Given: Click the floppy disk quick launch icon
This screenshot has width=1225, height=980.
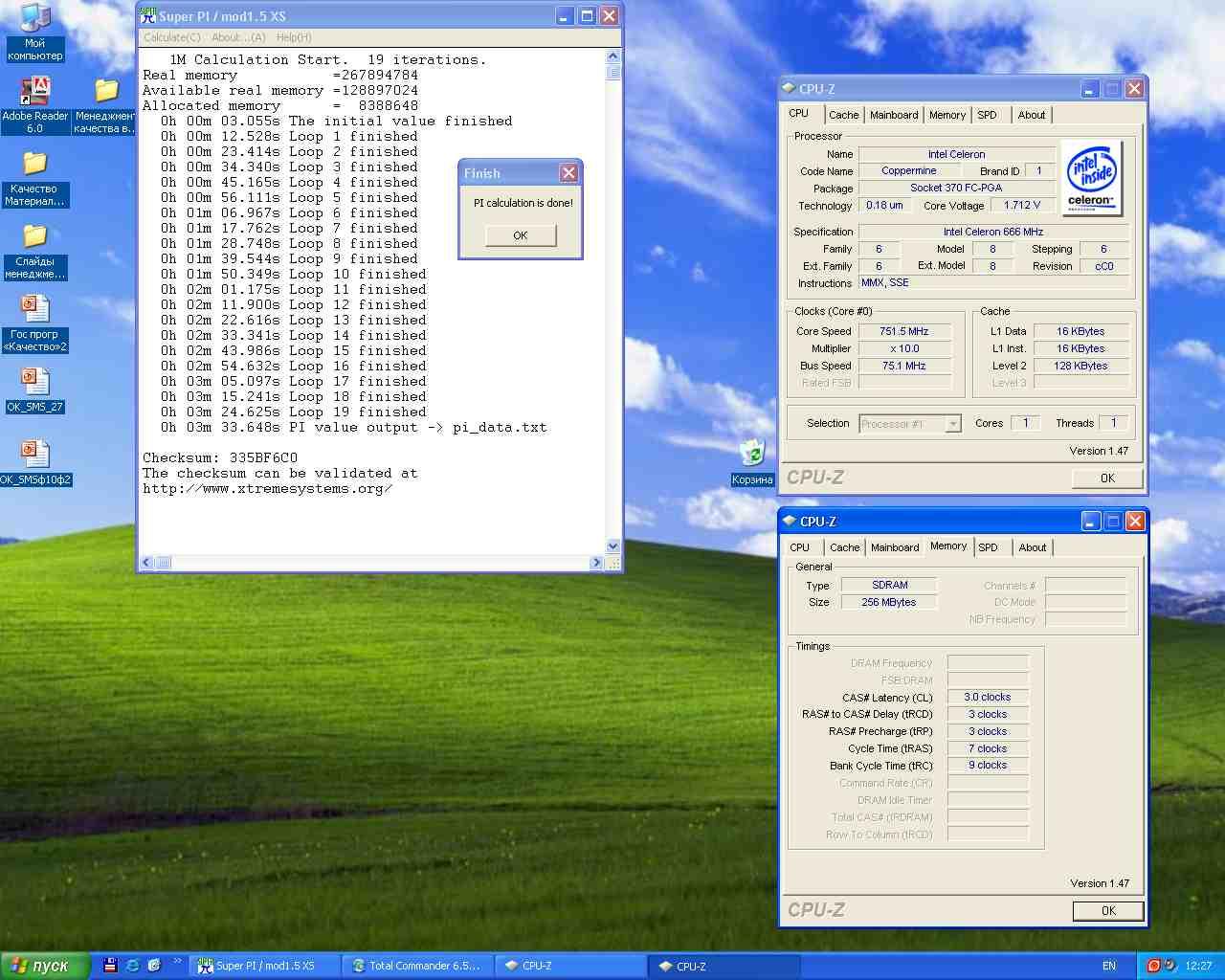Looking at the screenshot, I should pyautogui.click(x=110, y=966).
